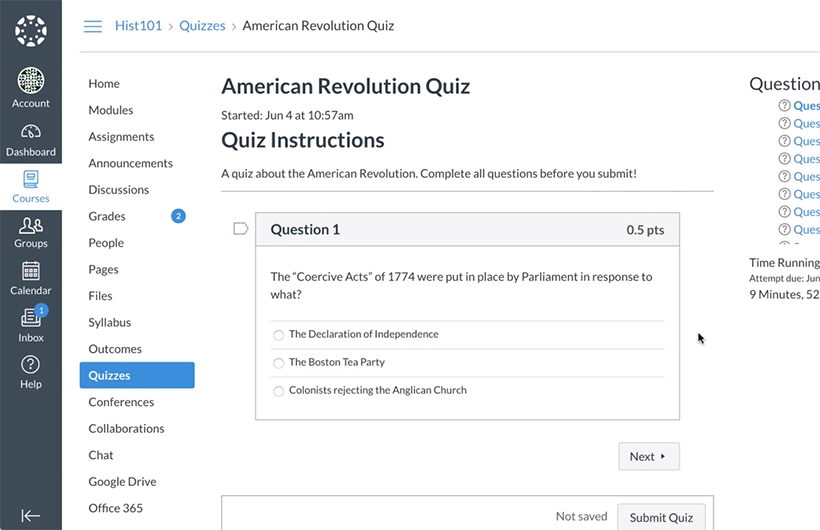
Task: Open Modules in the course menu
Action: click(x=111, y=110)
